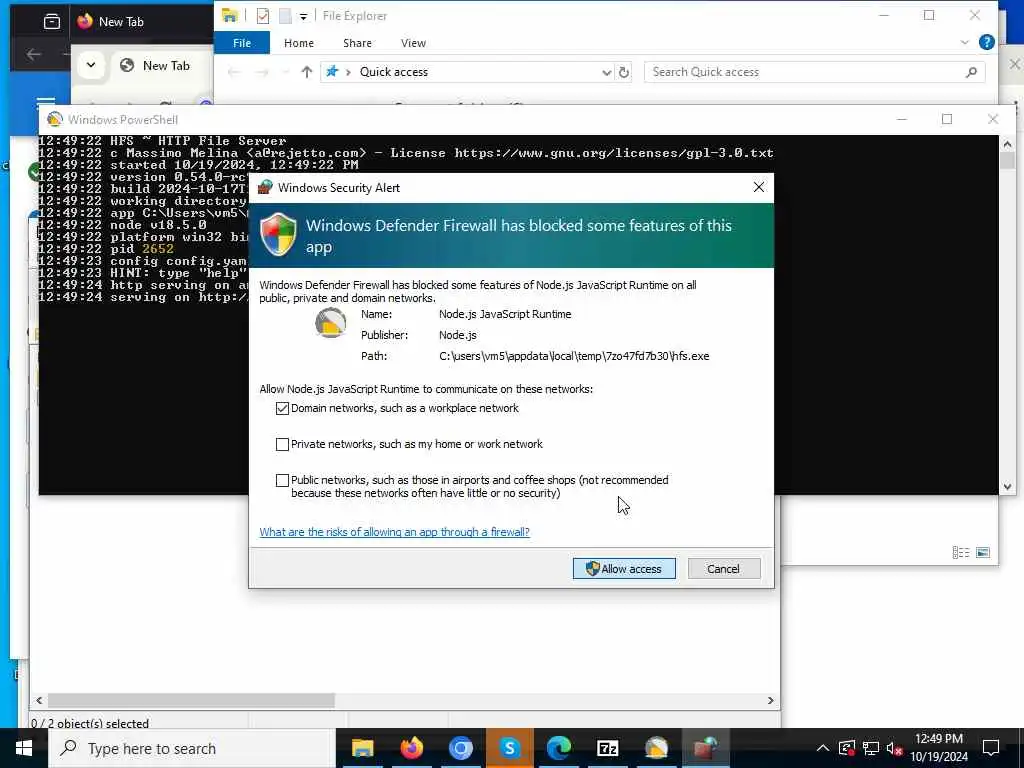Switch to large icons view in File Explorer
The height and width of the screenshot is (768, 1024).
tap(983, 552)
